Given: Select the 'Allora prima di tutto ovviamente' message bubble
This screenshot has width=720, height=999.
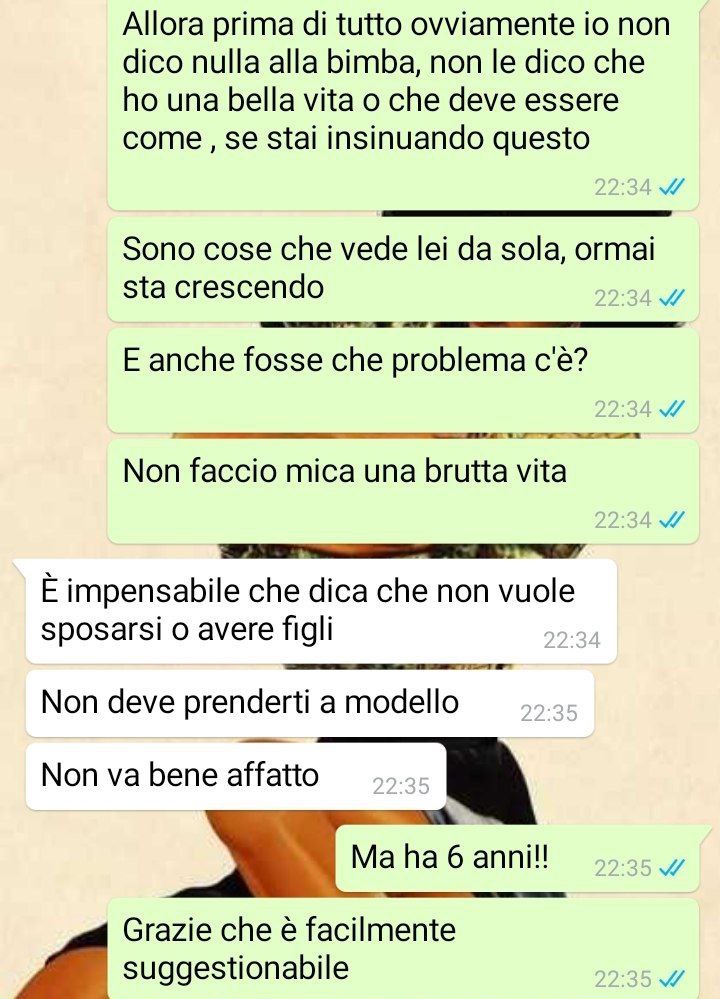Looking at the screenshot, I should (403, 104).
